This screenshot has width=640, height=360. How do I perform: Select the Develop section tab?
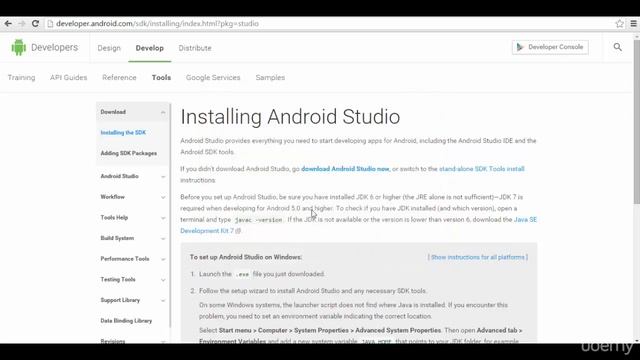click(150, 48)
